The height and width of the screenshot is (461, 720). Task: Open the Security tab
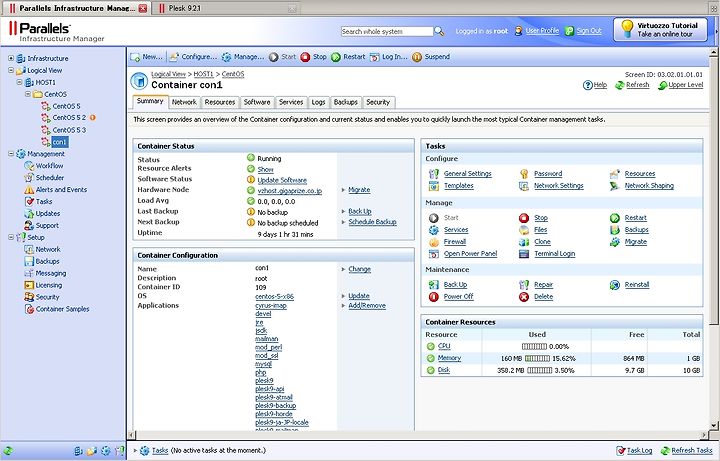coord(378,102)
